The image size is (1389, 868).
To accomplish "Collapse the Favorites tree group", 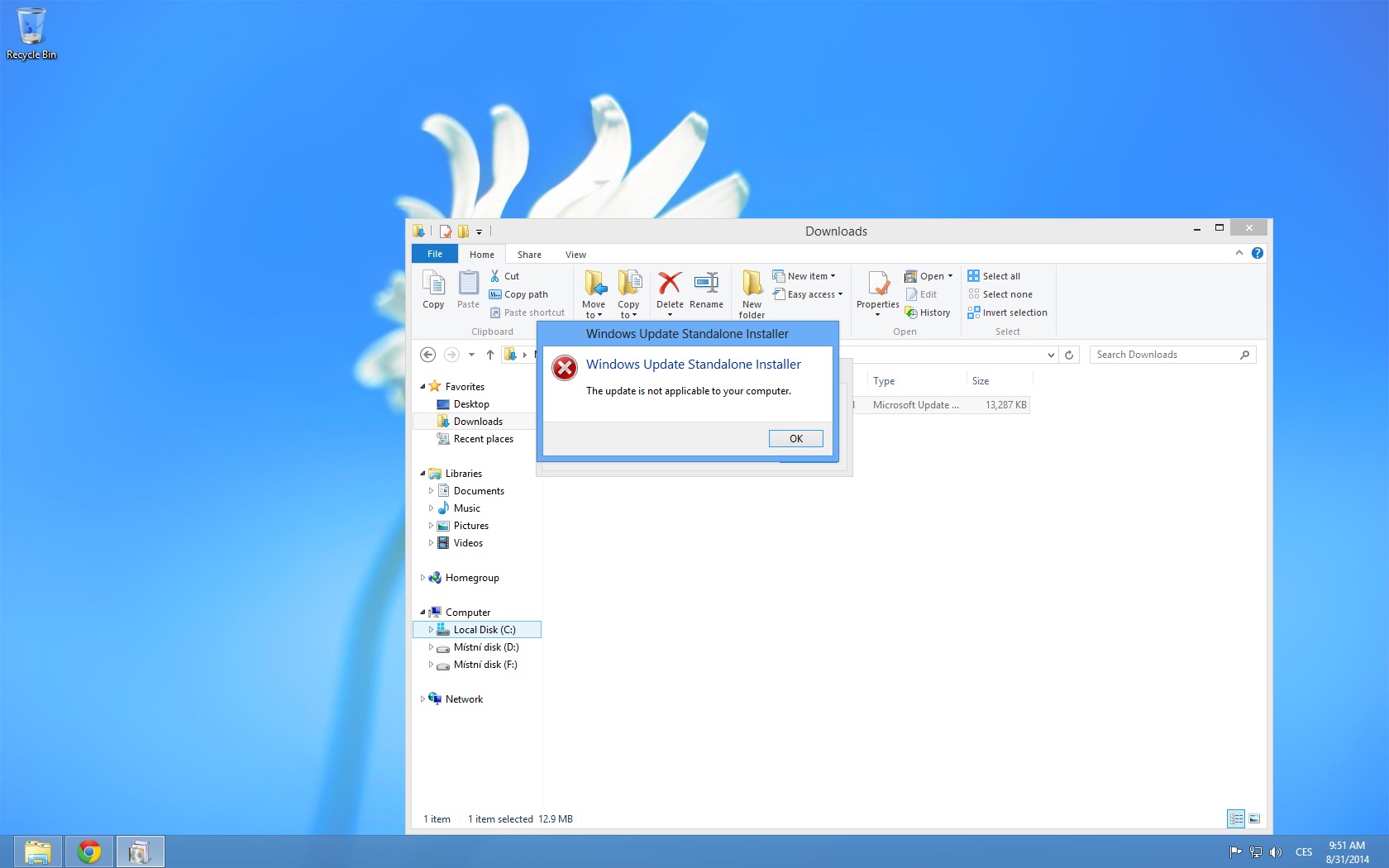I will coord(422,386).
